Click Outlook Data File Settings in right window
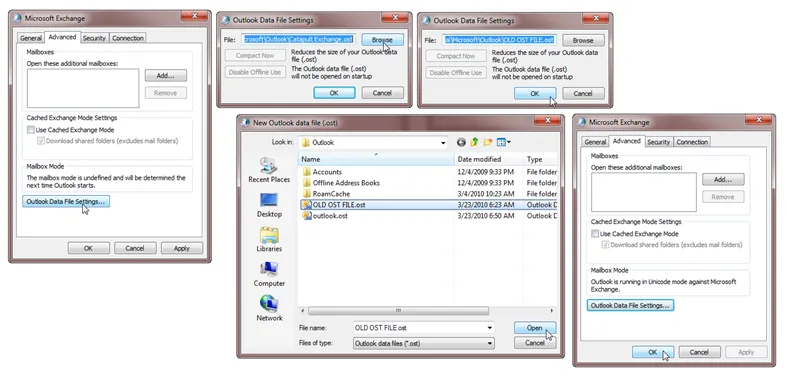 [630, 305]
